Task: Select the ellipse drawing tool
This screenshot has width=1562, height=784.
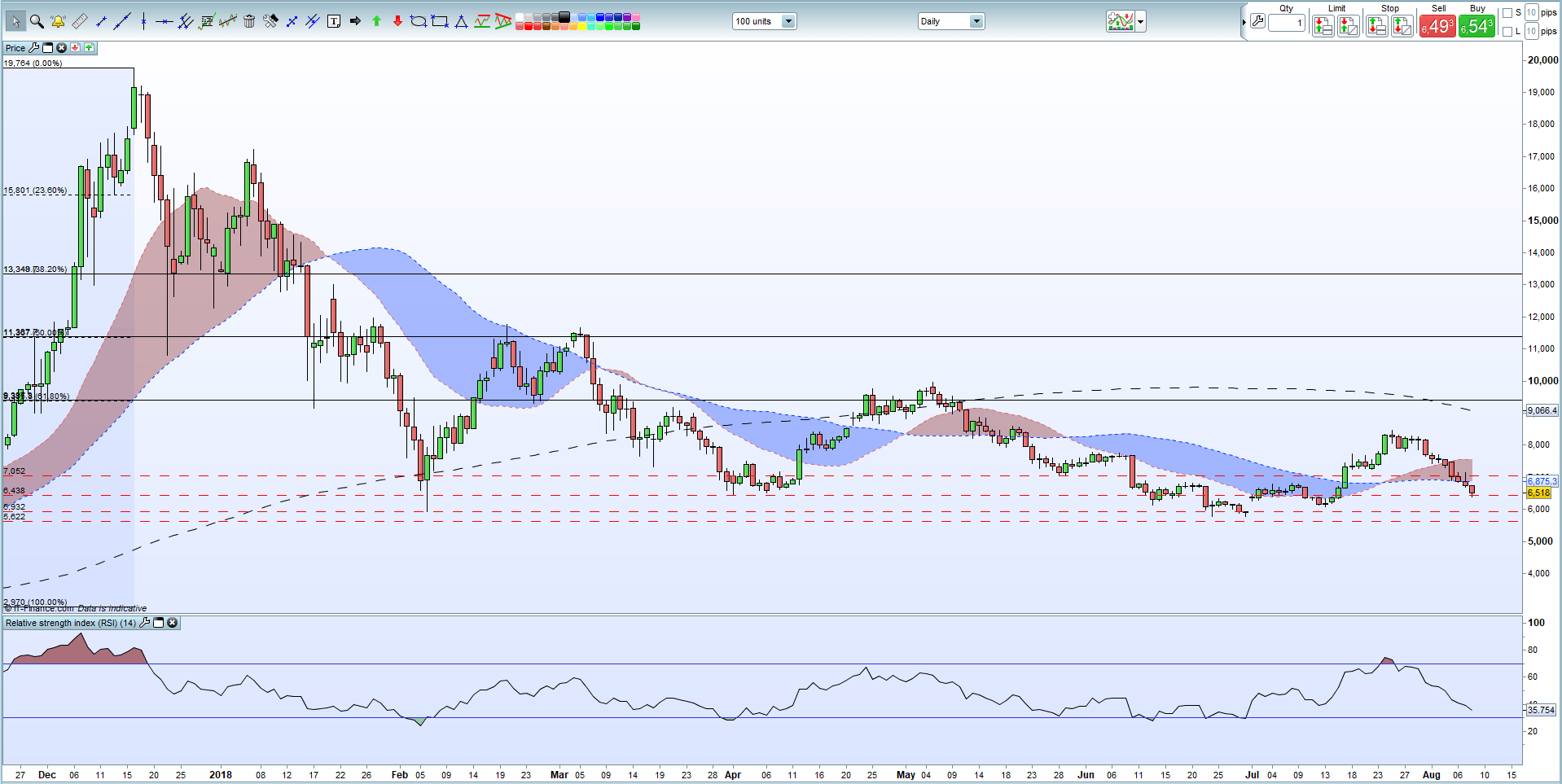Action: [x=419, y=21]
